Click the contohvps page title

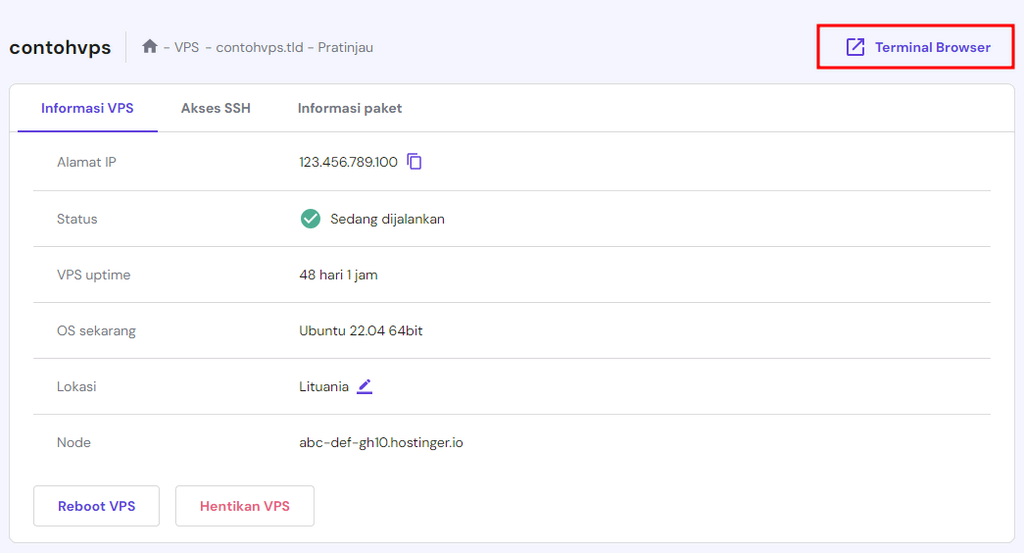pyautogui.click(x=60, y=47)
